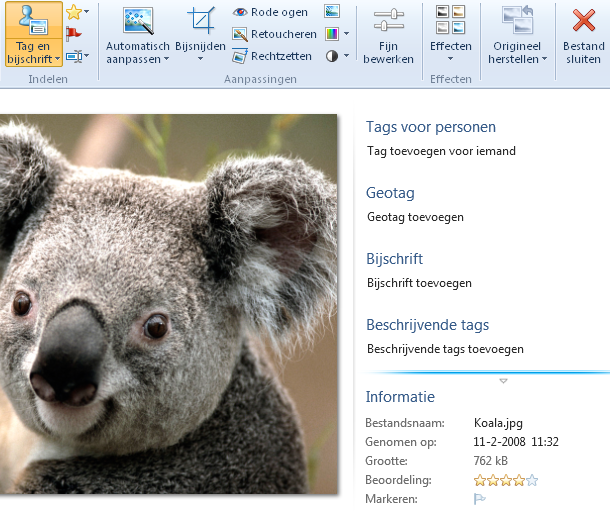610x511 pixels.
Task: Click the Bijschrift heading
Action: [x=394, y=259]
